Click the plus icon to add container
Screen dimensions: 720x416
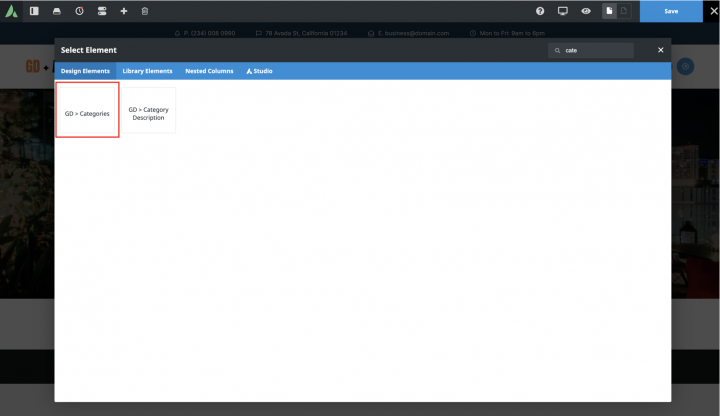click(x=123, y=11)
